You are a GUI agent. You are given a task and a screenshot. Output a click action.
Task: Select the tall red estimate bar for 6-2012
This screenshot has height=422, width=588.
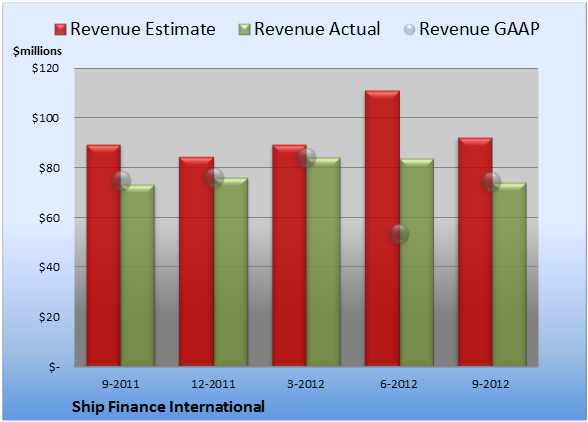click(x=382, y=228)
